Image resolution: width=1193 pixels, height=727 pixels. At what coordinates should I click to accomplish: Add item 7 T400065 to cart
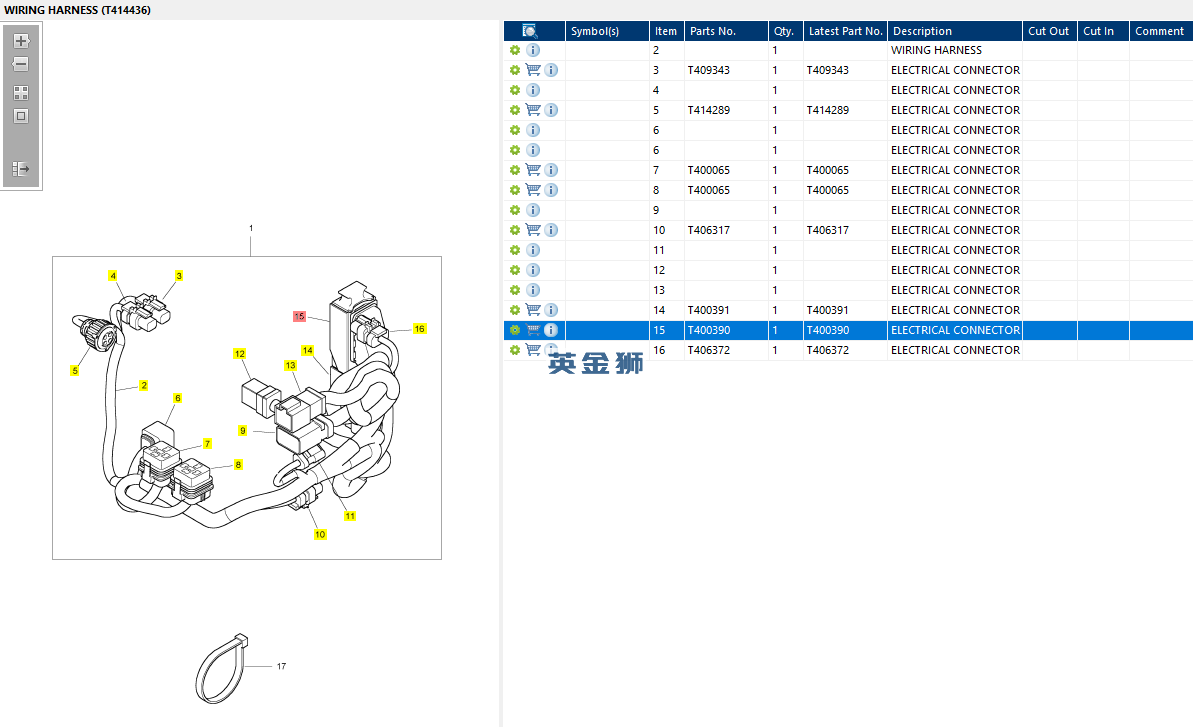533,170
